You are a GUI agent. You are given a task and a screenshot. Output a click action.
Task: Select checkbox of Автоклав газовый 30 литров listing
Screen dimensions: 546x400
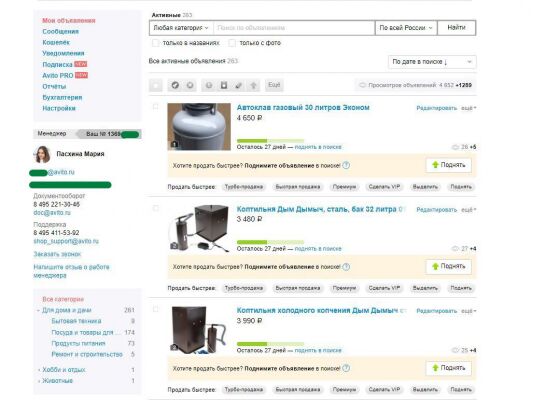(x=156, y=107)
